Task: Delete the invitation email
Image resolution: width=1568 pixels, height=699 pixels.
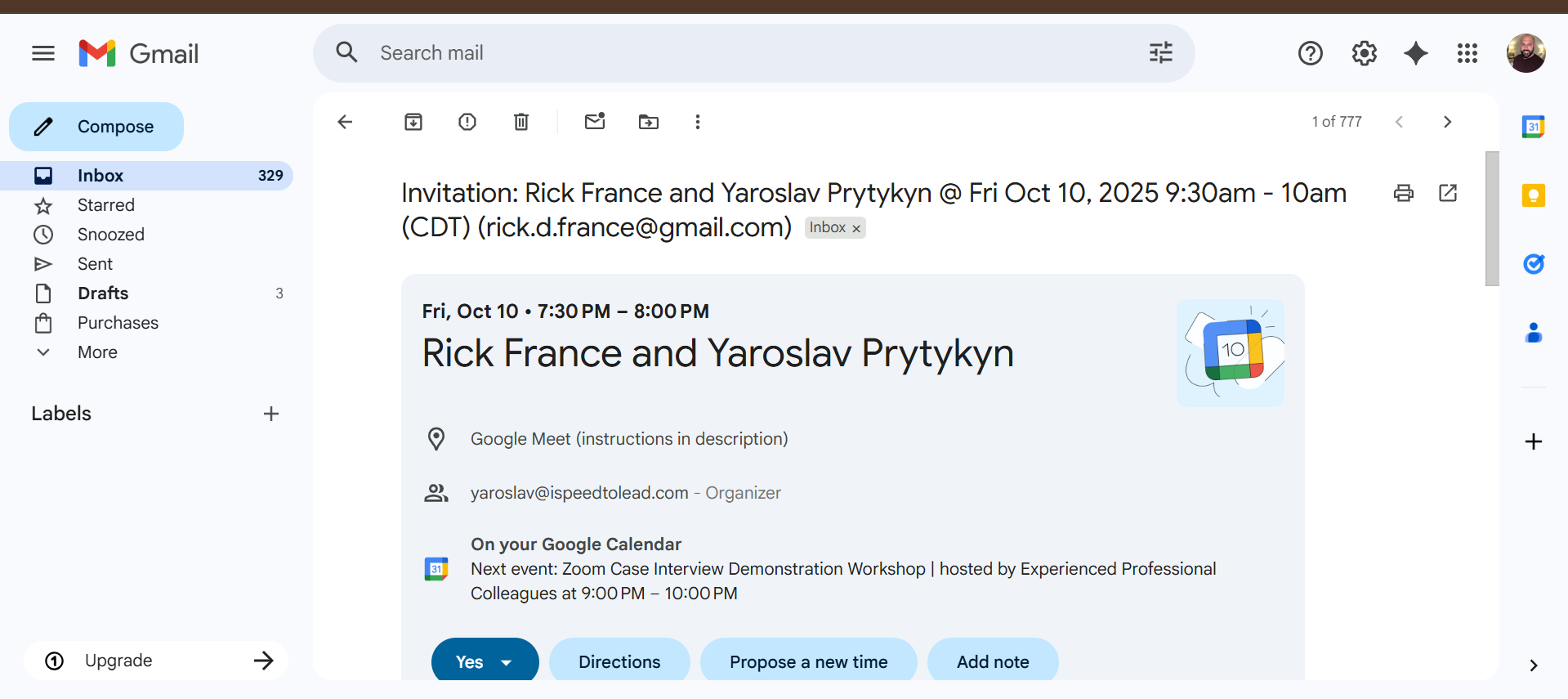Action: (521, 122)
